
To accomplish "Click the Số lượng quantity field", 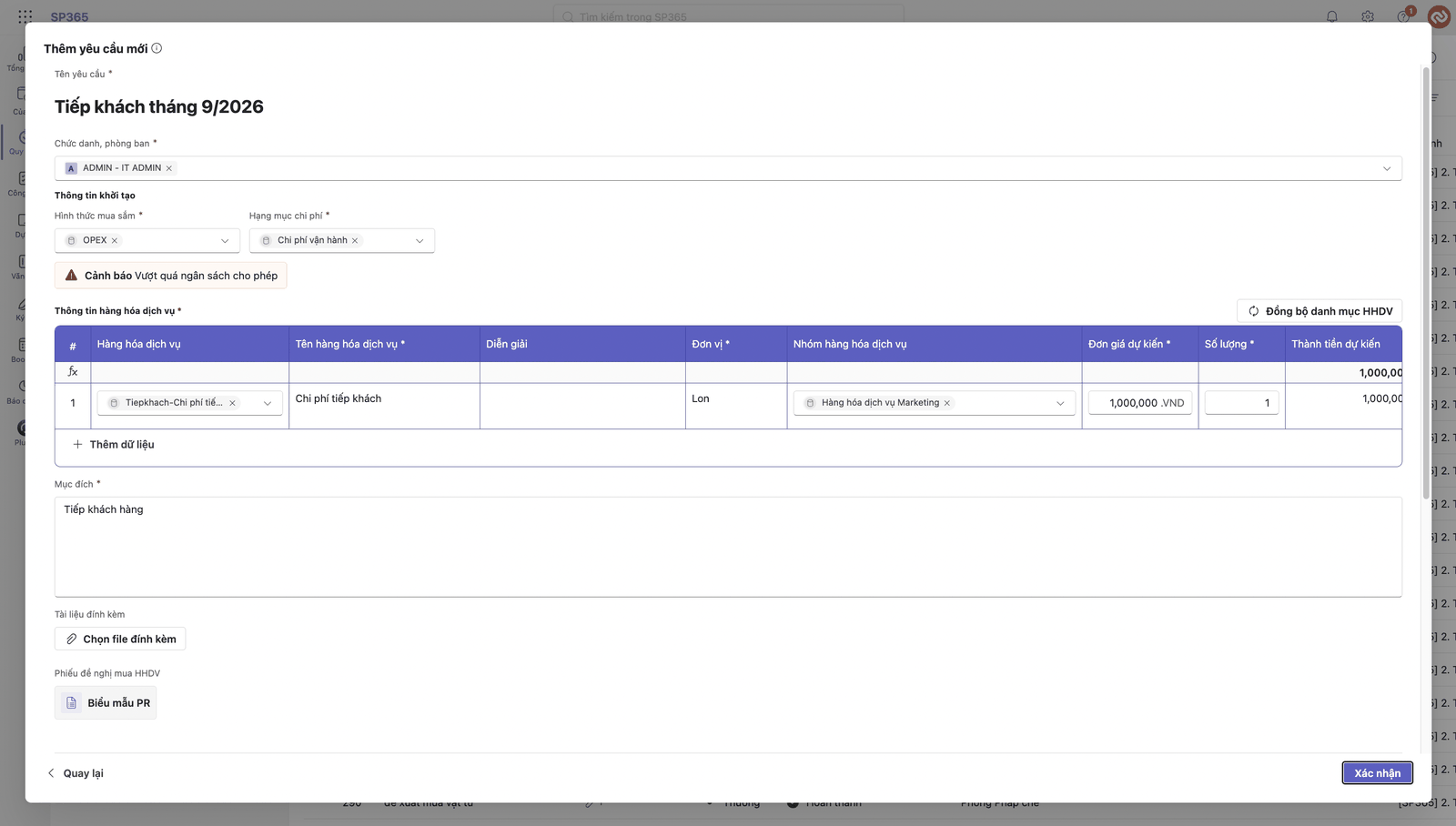I will pos(1241,403).
